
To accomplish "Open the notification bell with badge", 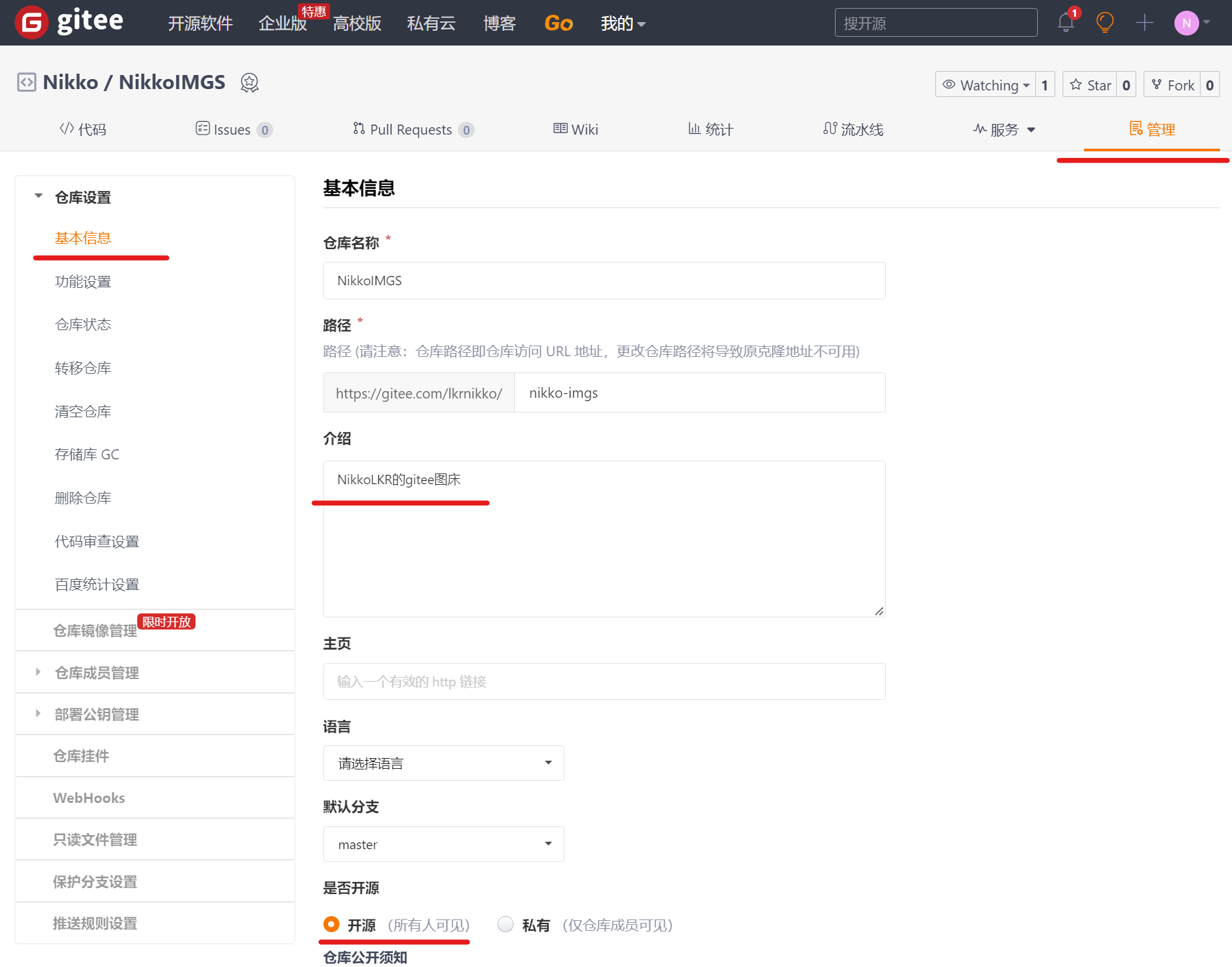I will (x=1065, y=22).
